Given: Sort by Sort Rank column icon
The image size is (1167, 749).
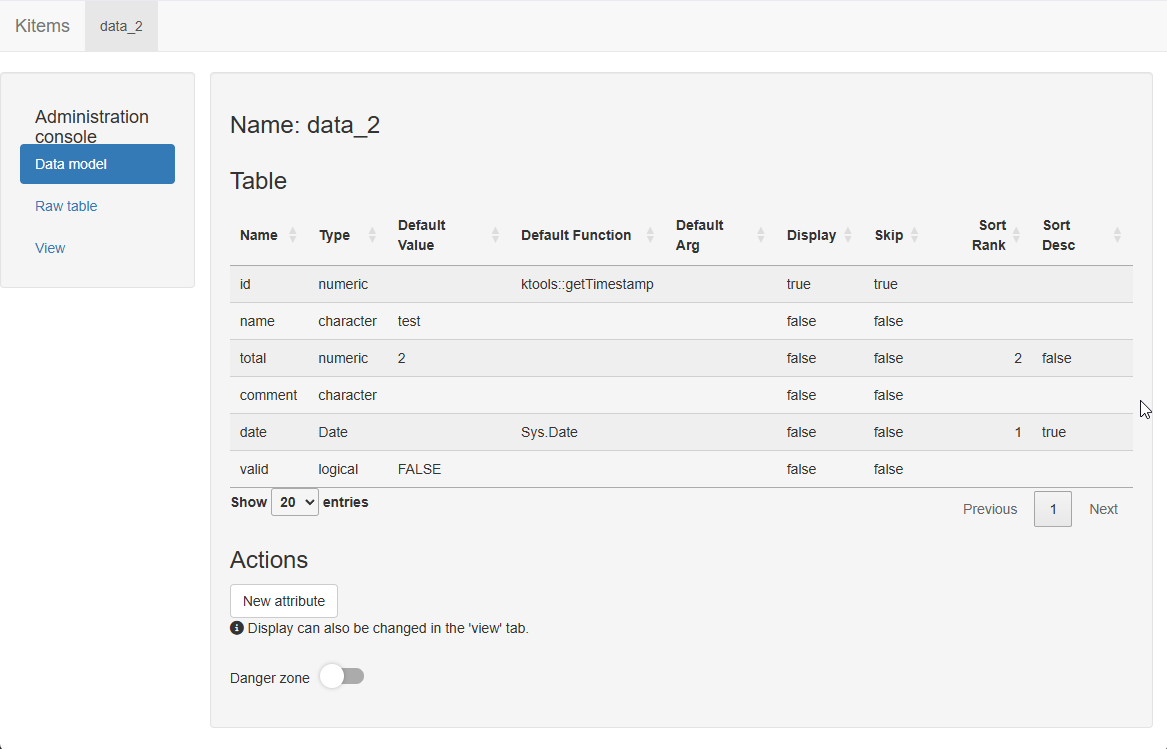Looking at the screenshot, I should click(x=1017, y=235).
